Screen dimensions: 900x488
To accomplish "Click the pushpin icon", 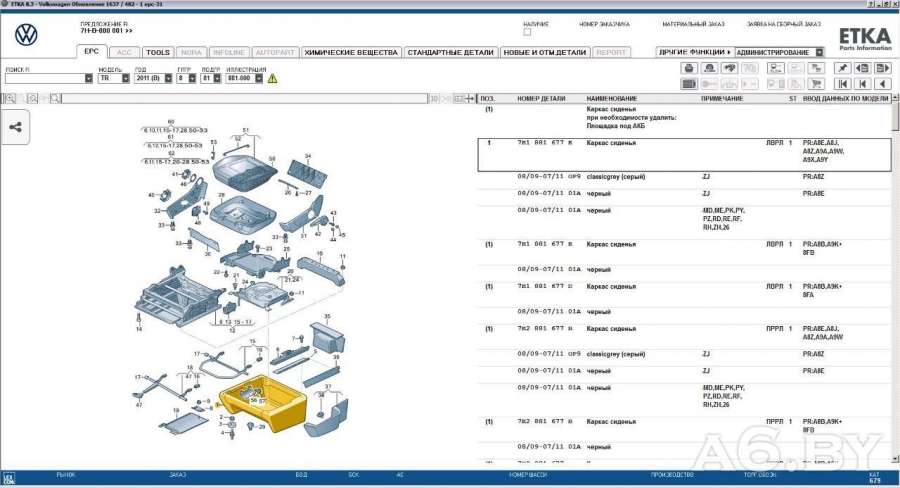I will 842,68.
